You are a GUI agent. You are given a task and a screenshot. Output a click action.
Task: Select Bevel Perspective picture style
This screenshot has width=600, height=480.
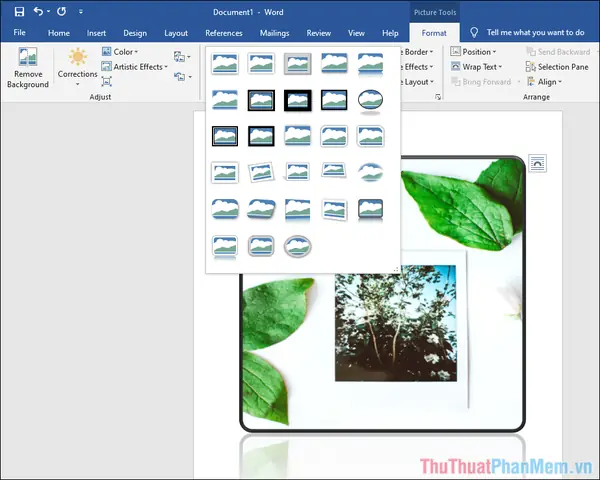pyautogui.click(x=261, y=209)
